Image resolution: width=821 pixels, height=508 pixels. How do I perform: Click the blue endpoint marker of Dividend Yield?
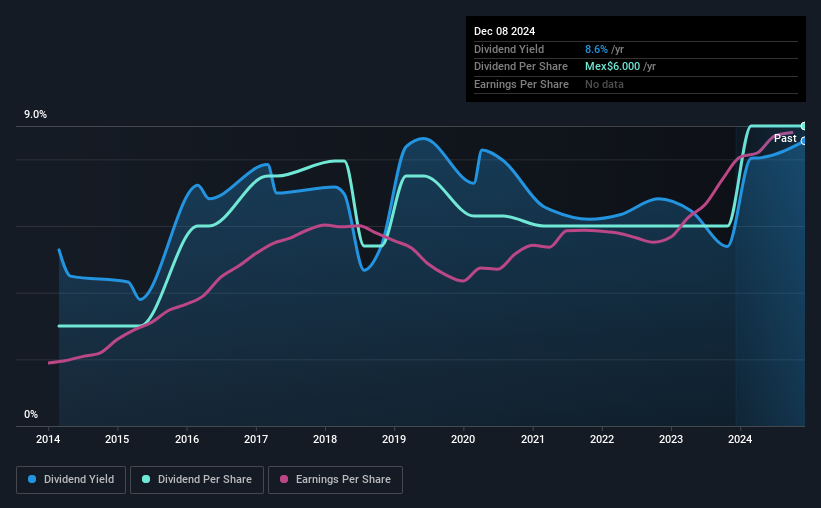[804, 141]
